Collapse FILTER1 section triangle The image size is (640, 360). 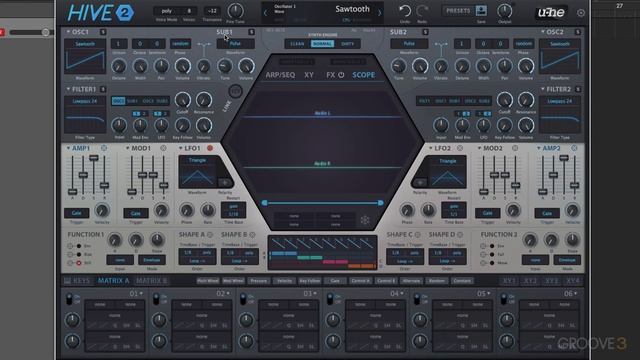68,89
